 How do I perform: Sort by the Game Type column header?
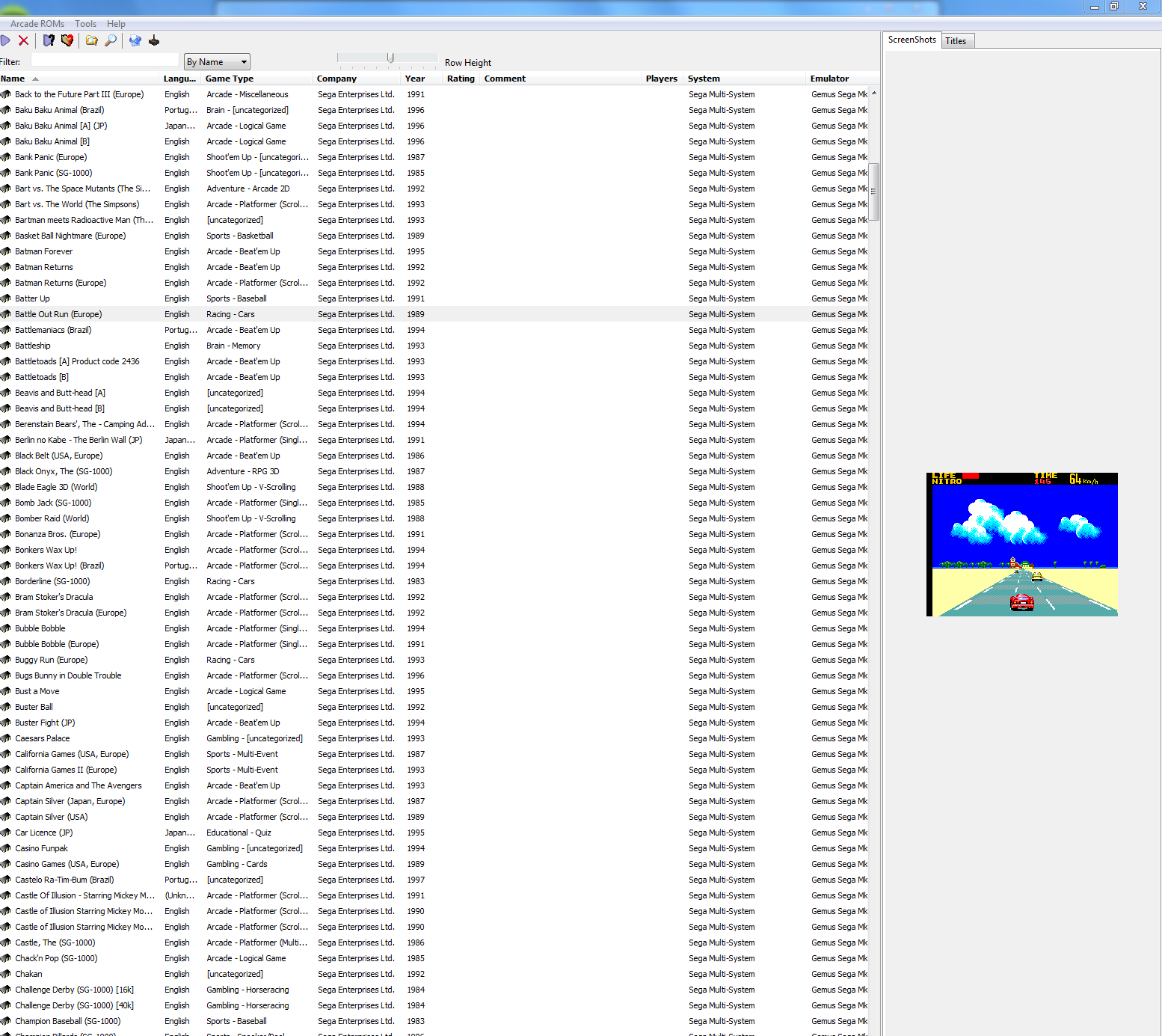257,79
